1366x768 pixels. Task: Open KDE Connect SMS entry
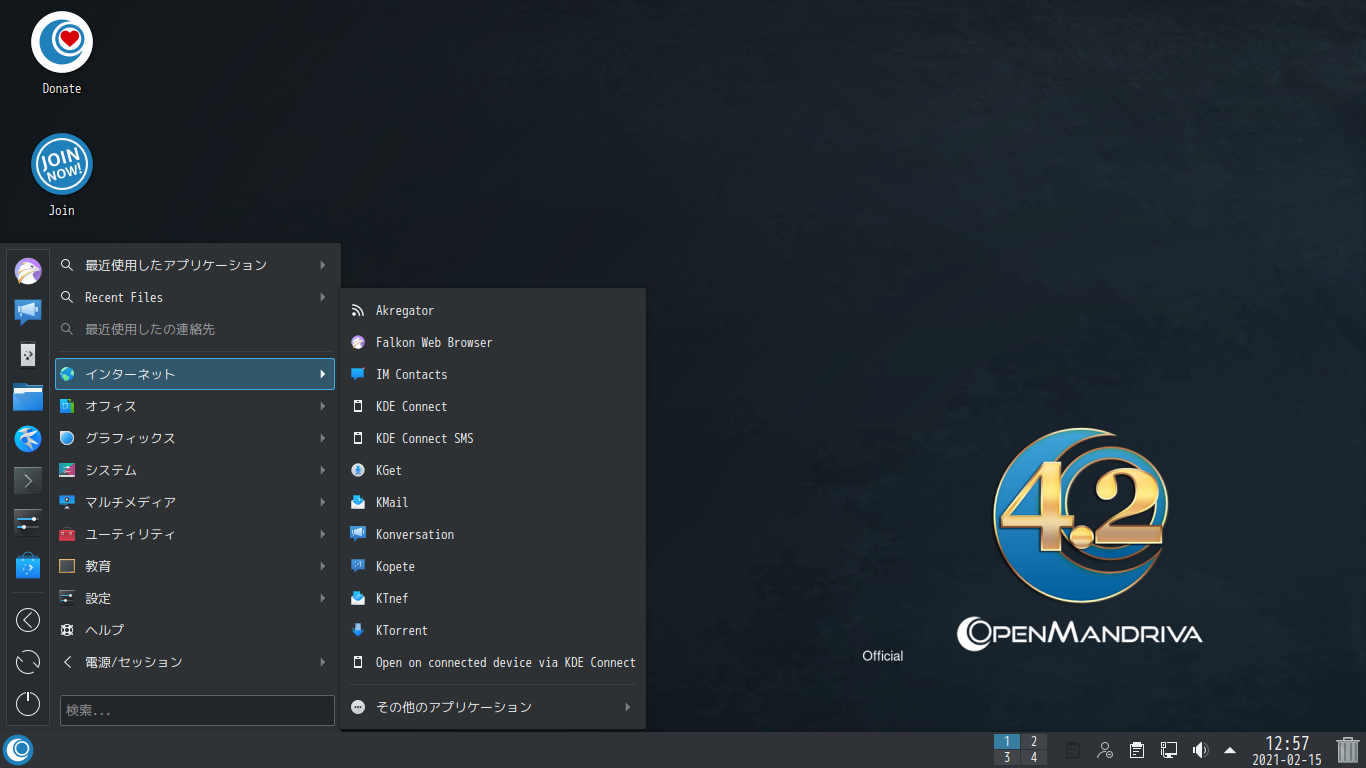(x=493, y=439)
